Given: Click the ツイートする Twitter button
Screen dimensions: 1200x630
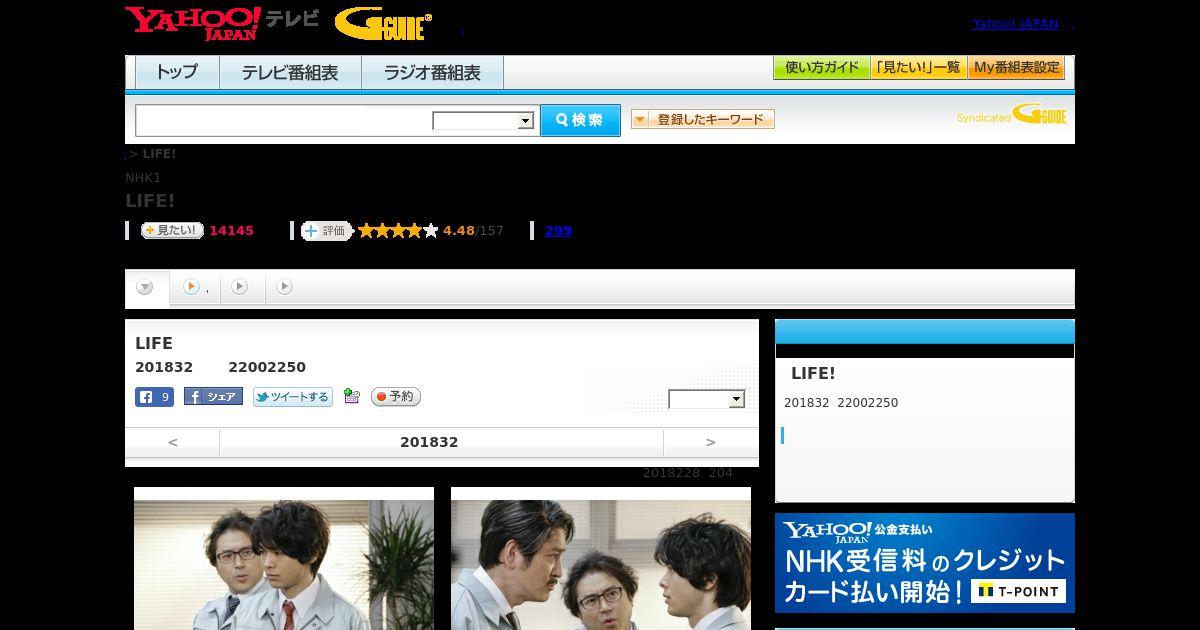Looking at the screenshot, I should [x=292, y=397].
